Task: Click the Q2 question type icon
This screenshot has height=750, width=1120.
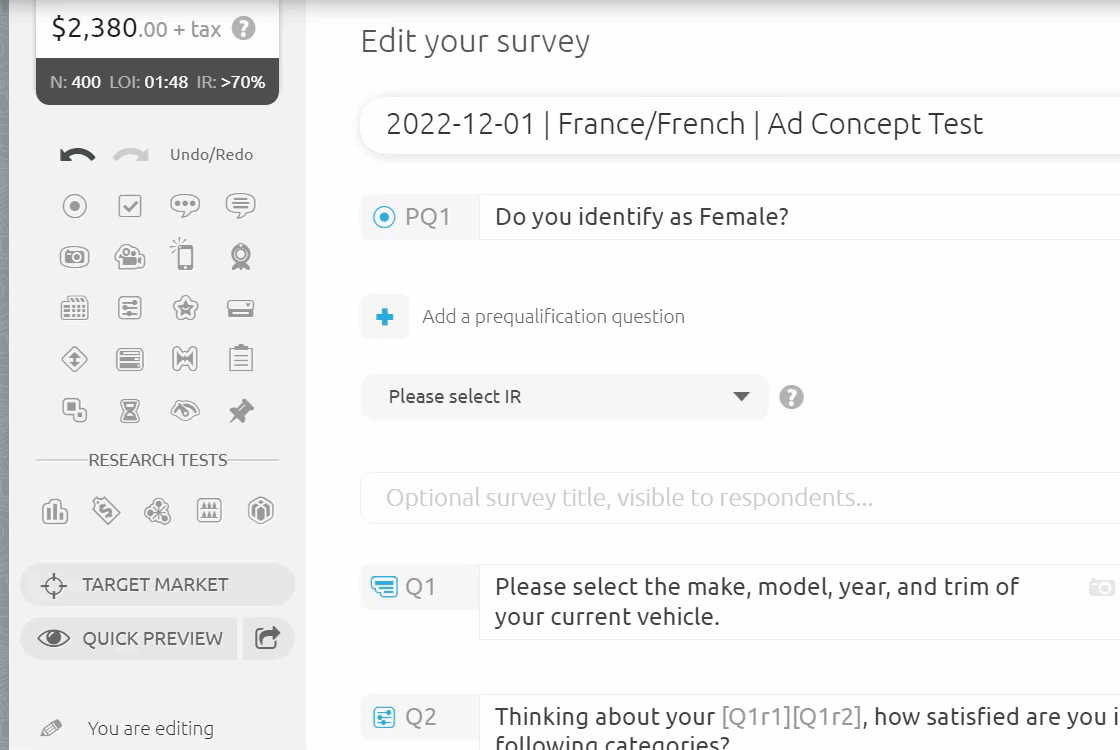Action: [384, 717]
